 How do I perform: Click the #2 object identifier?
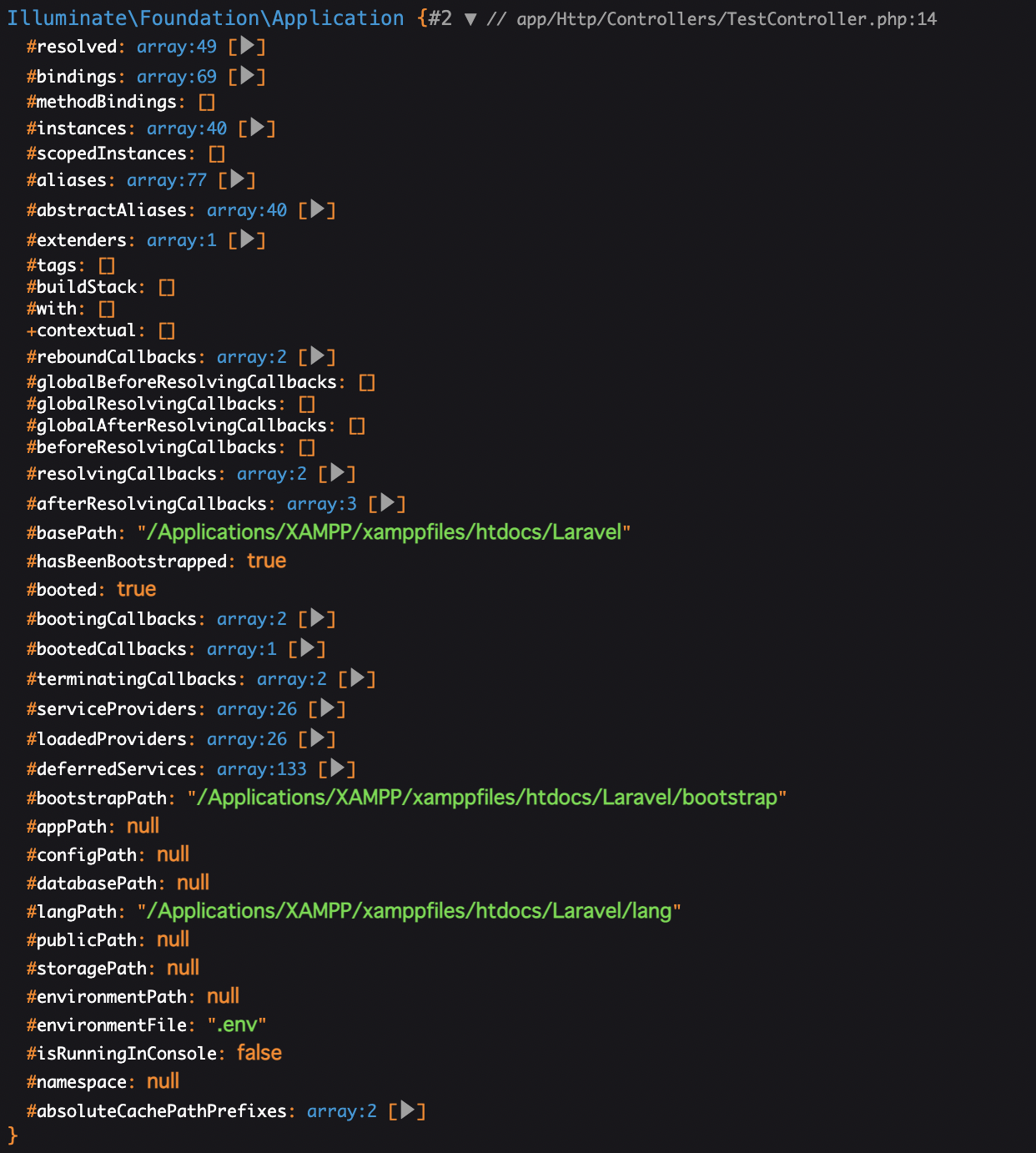click(440, 18)
